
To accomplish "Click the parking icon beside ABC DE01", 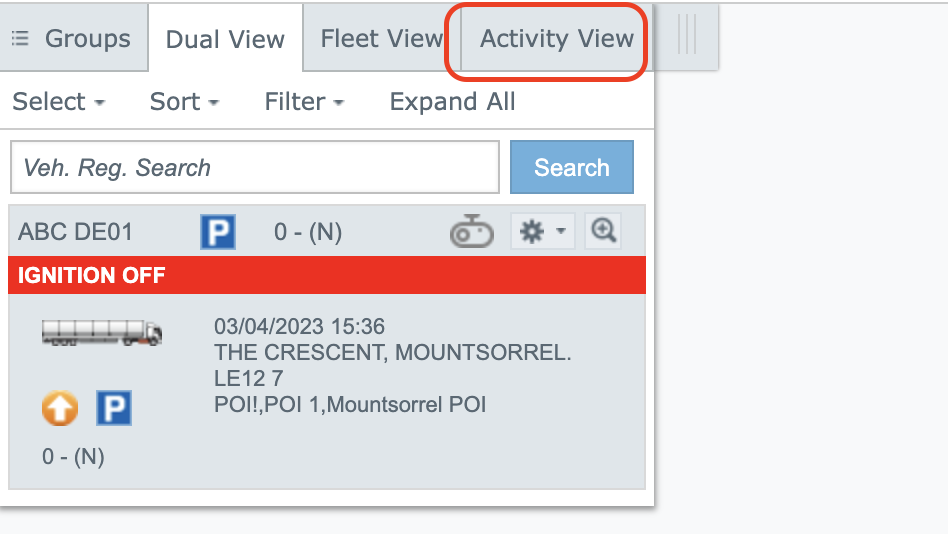I will [x=218, y=232].
